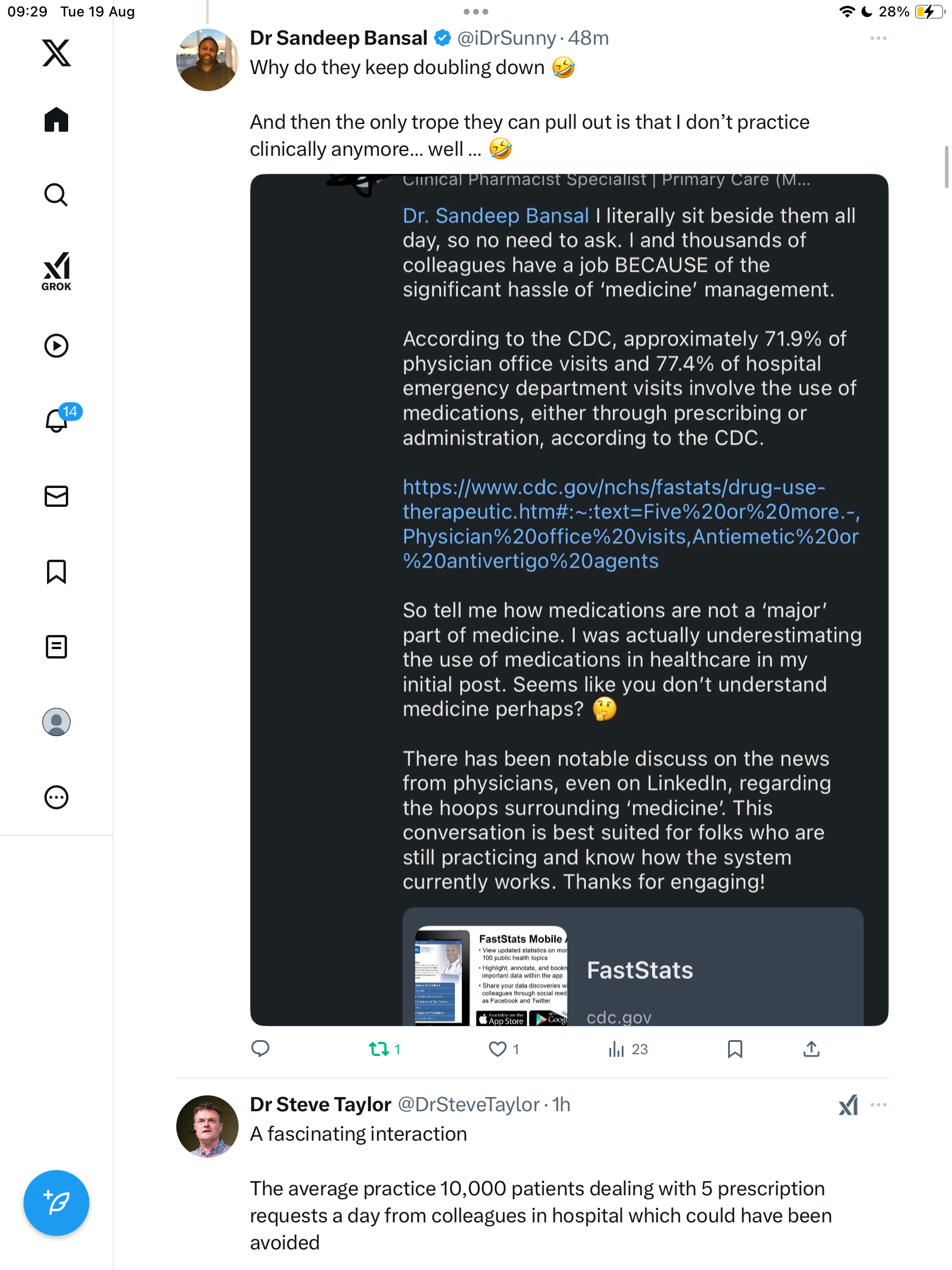Open more options on Sandeep Bansal's post
The width and height of the screenshot is (952, 1270).
878,38
